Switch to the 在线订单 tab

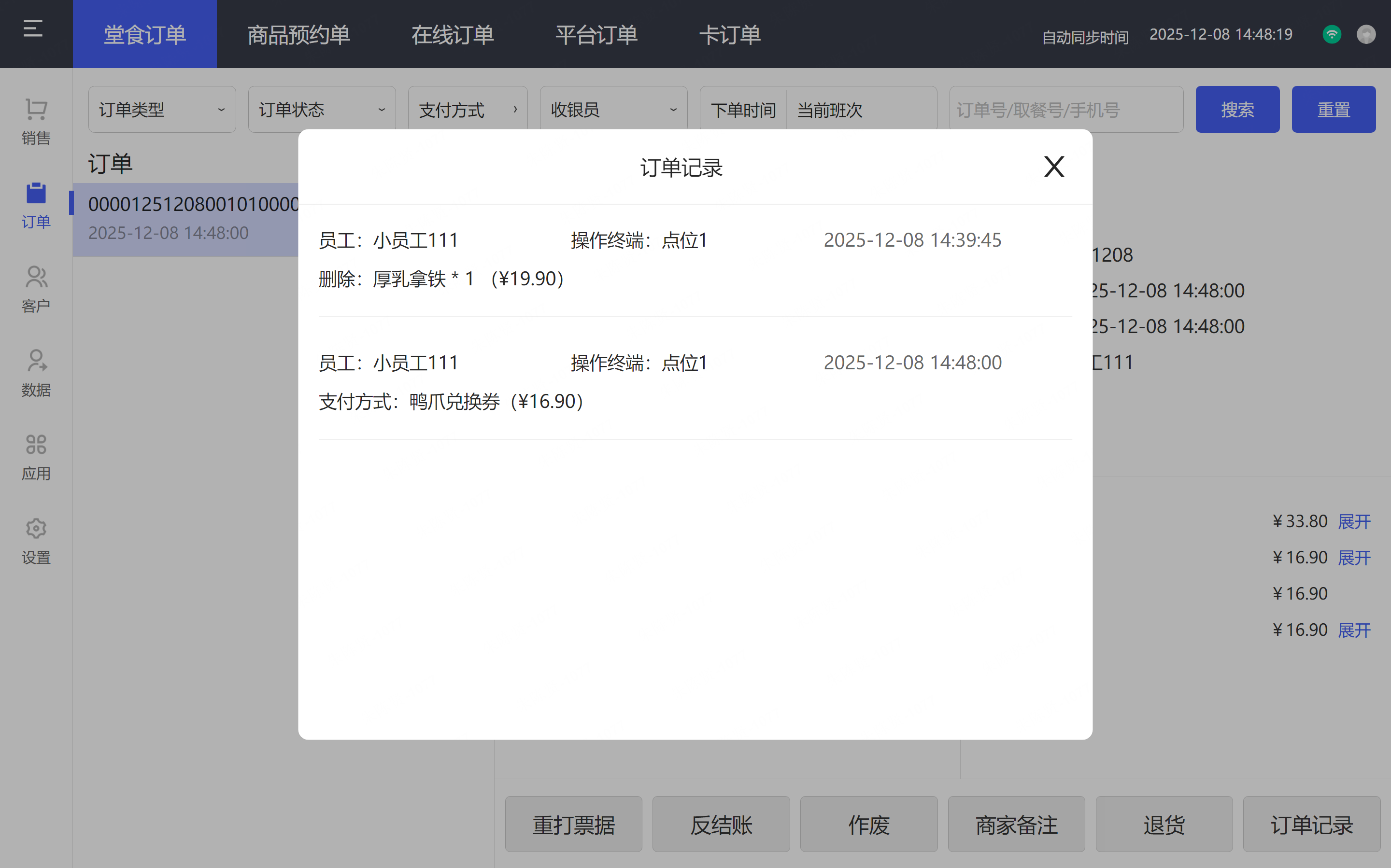point(453,34)
